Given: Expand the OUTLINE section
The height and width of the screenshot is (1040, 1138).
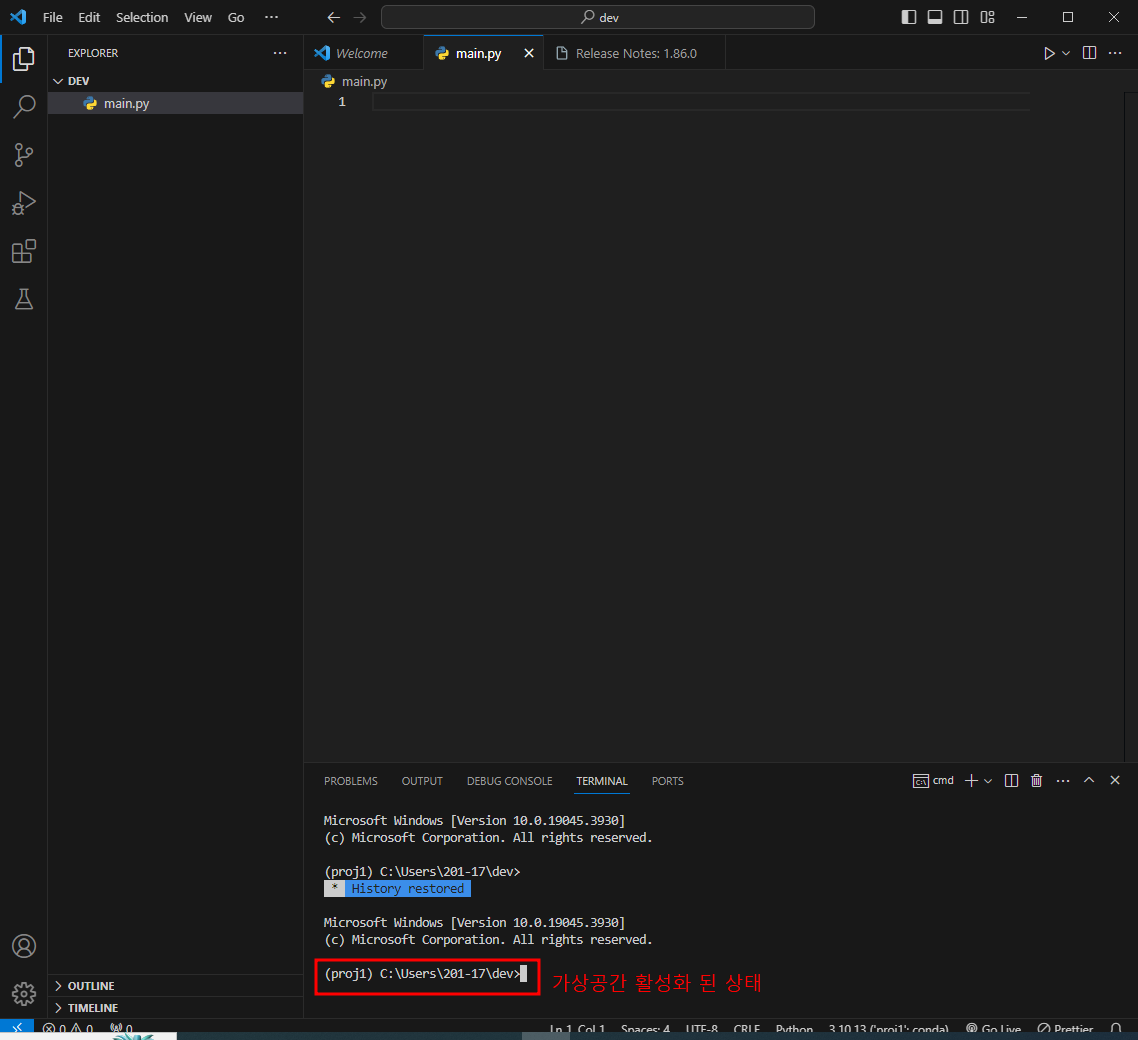Looking at the screenshot, I should pos(175,986).
